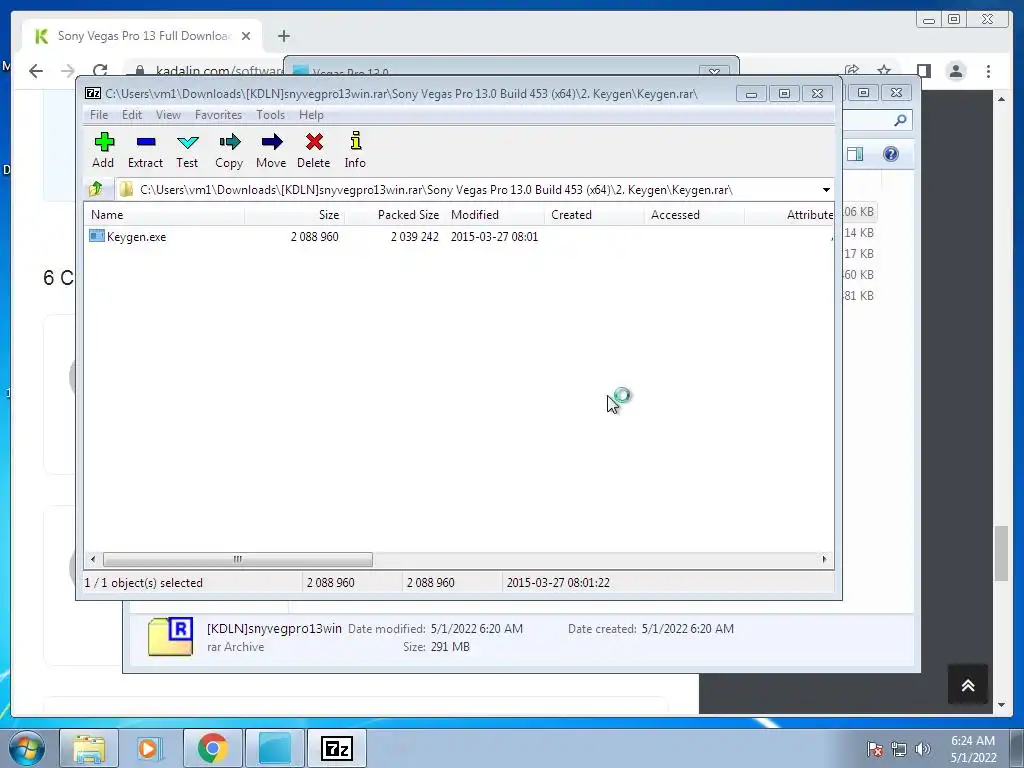Open help icon in background Explorer window

891,154
